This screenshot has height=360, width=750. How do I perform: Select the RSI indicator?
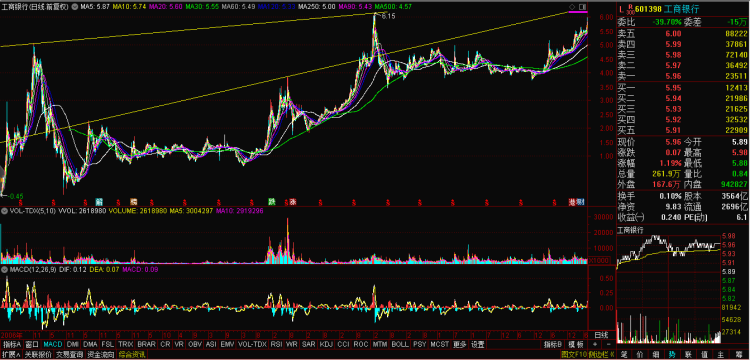[276, 344]
